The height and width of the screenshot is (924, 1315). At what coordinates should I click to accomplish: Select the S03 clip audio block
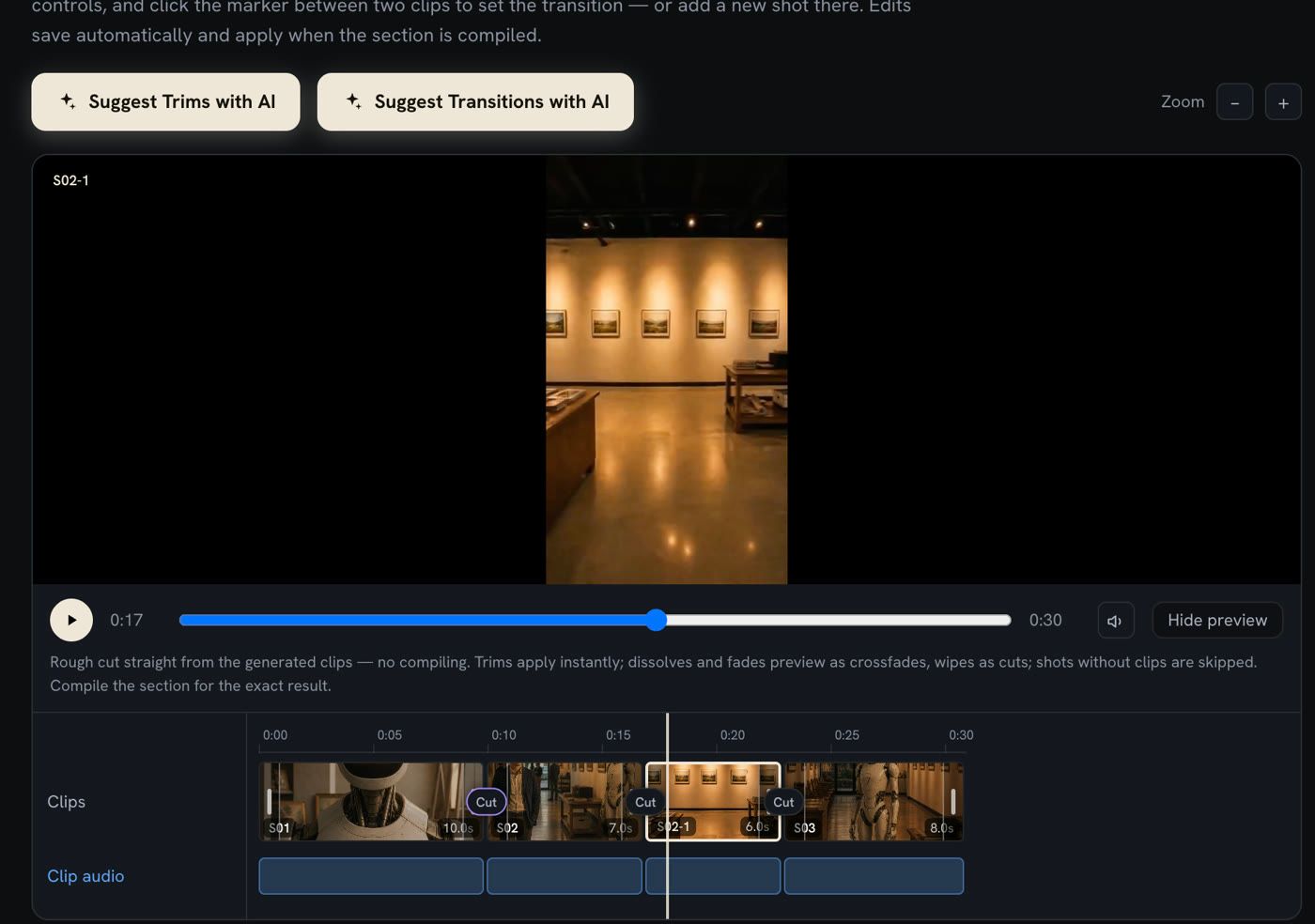[874, 876]
